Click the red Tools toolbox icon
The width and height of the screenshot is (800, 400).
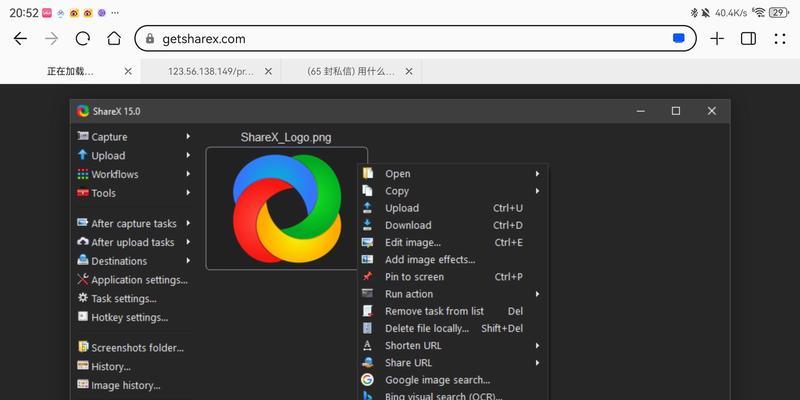pyautogui.click(x=83, y=193)
